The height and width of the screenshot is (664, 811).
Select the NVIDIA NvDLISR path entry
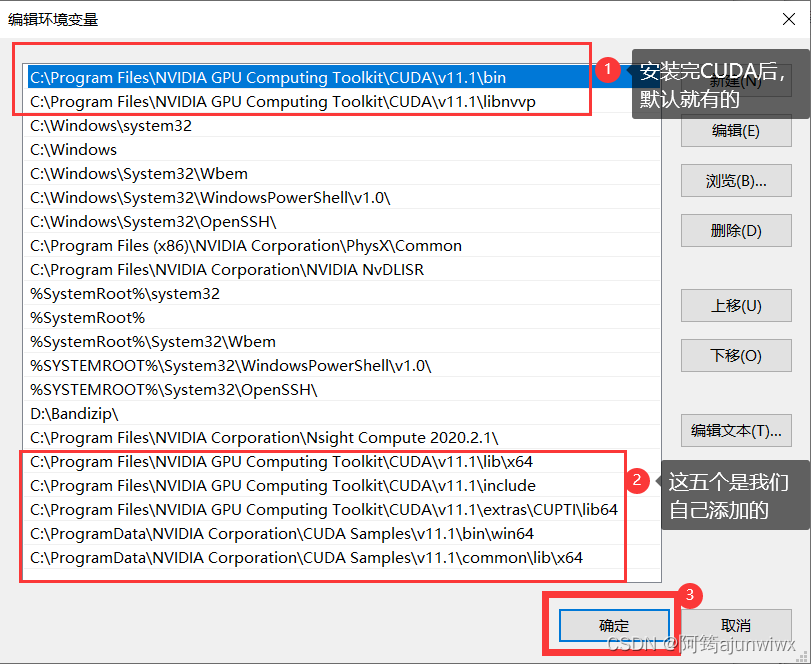341,270
